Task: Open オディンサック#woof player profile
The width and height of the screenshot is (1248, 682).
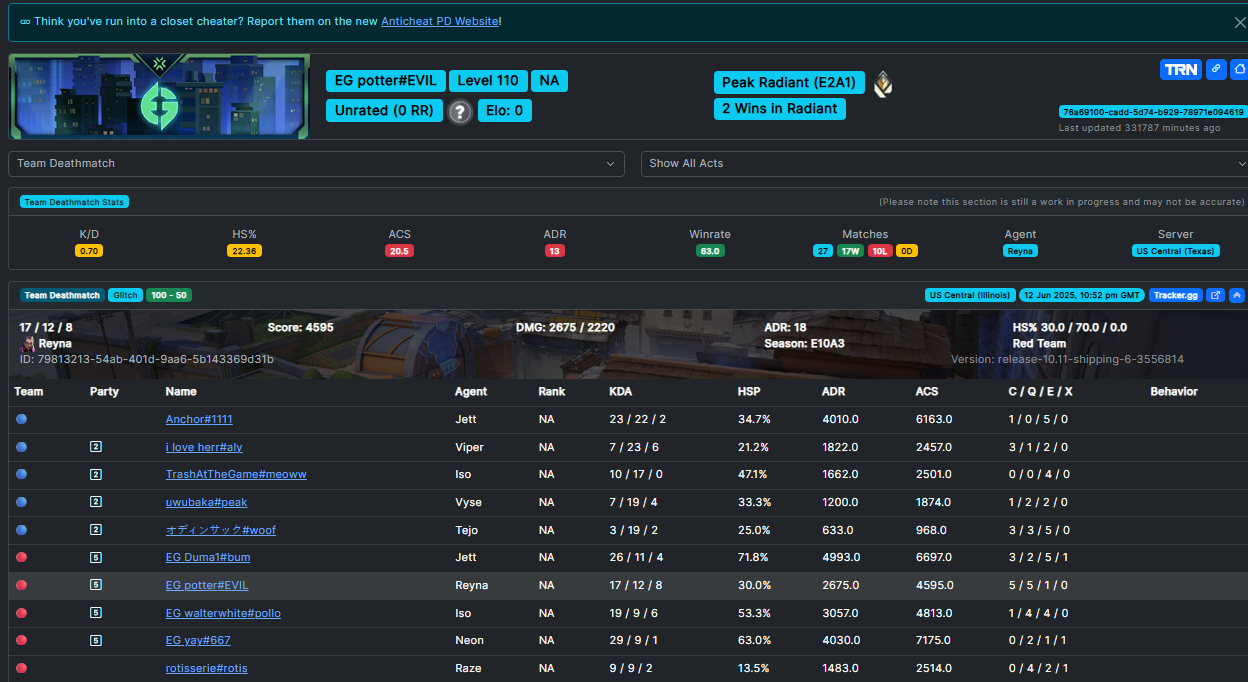Action: coord(221,530)
